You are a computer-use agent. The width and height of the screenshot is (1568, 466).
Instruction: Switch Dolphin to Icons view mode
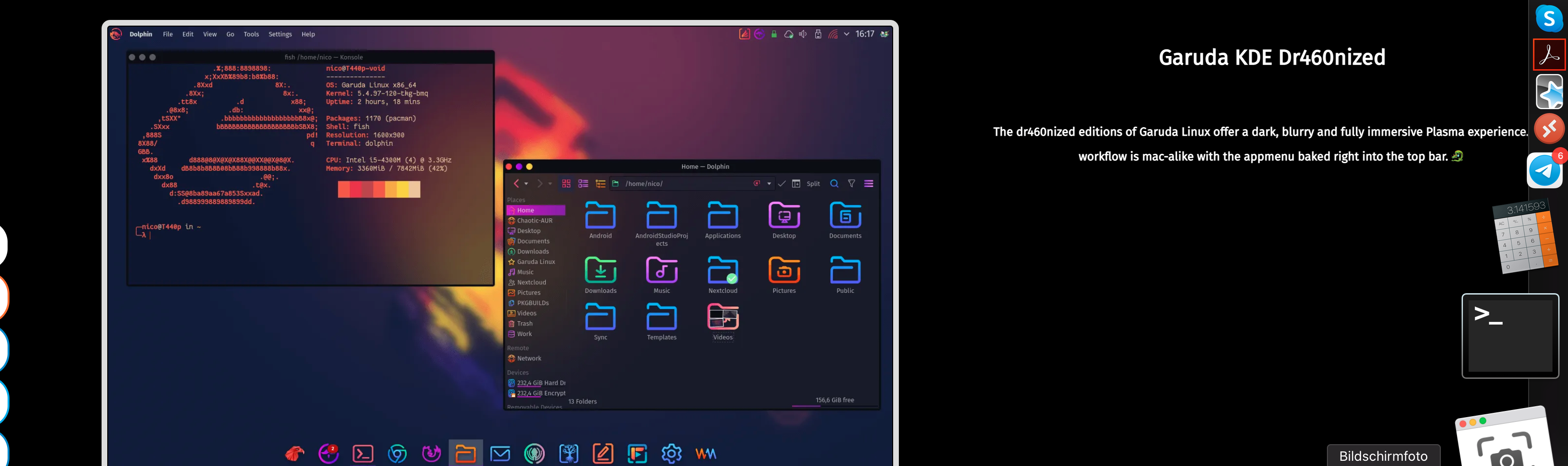tap(566, 184)
